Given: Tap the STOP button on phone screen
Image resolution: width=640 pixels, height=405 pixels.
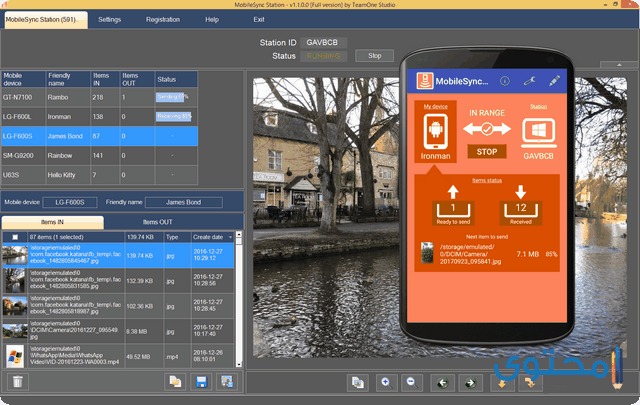Looking at the screenshot, I should pos(487,151).
